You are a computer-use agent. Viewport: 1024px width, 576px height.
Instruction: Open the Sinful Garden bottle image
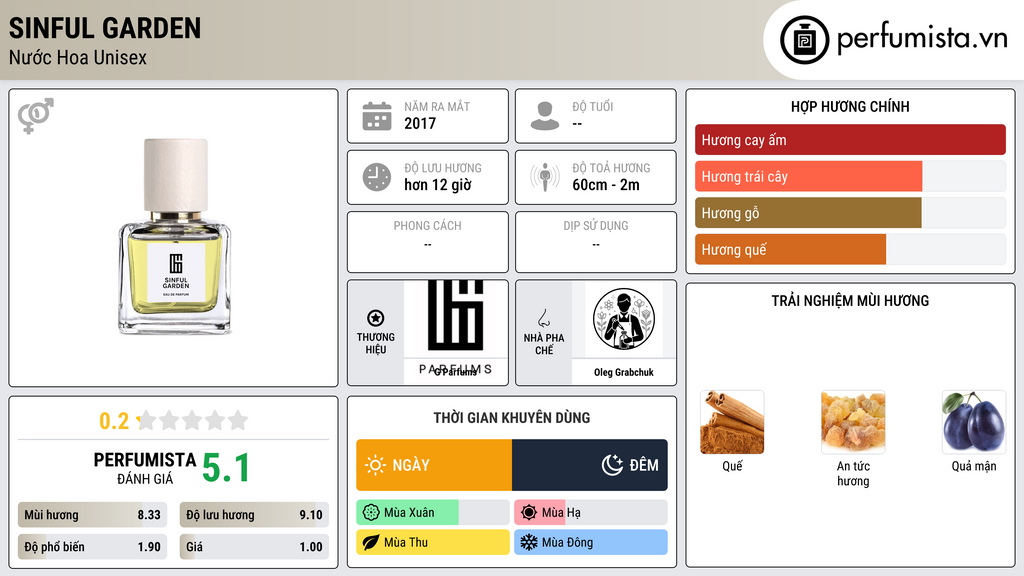click(x=174, y=236)
